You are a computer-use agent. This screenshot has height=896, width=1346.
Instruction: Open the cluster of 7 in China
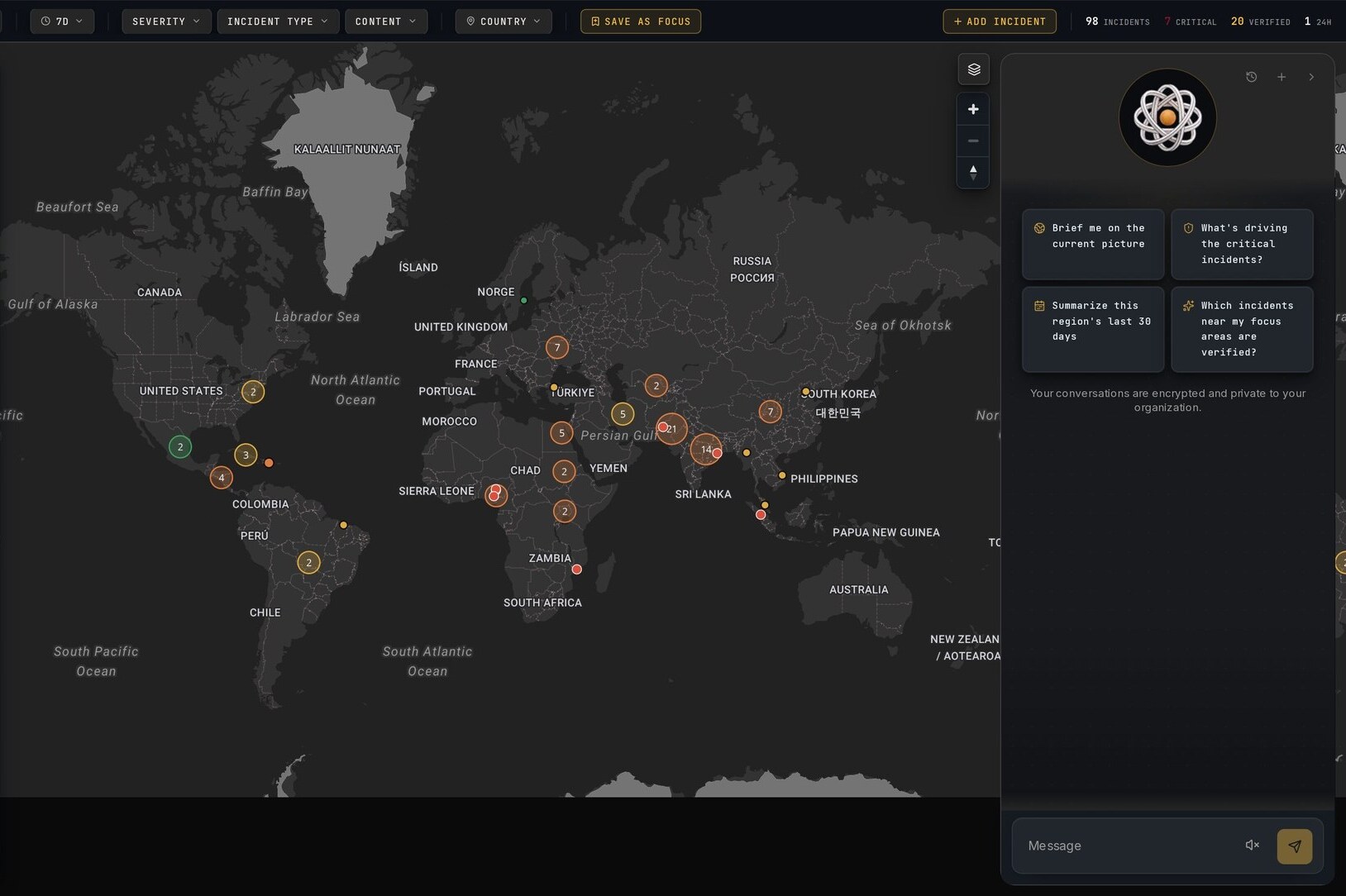pyautogui.click(x=771, y=412)
